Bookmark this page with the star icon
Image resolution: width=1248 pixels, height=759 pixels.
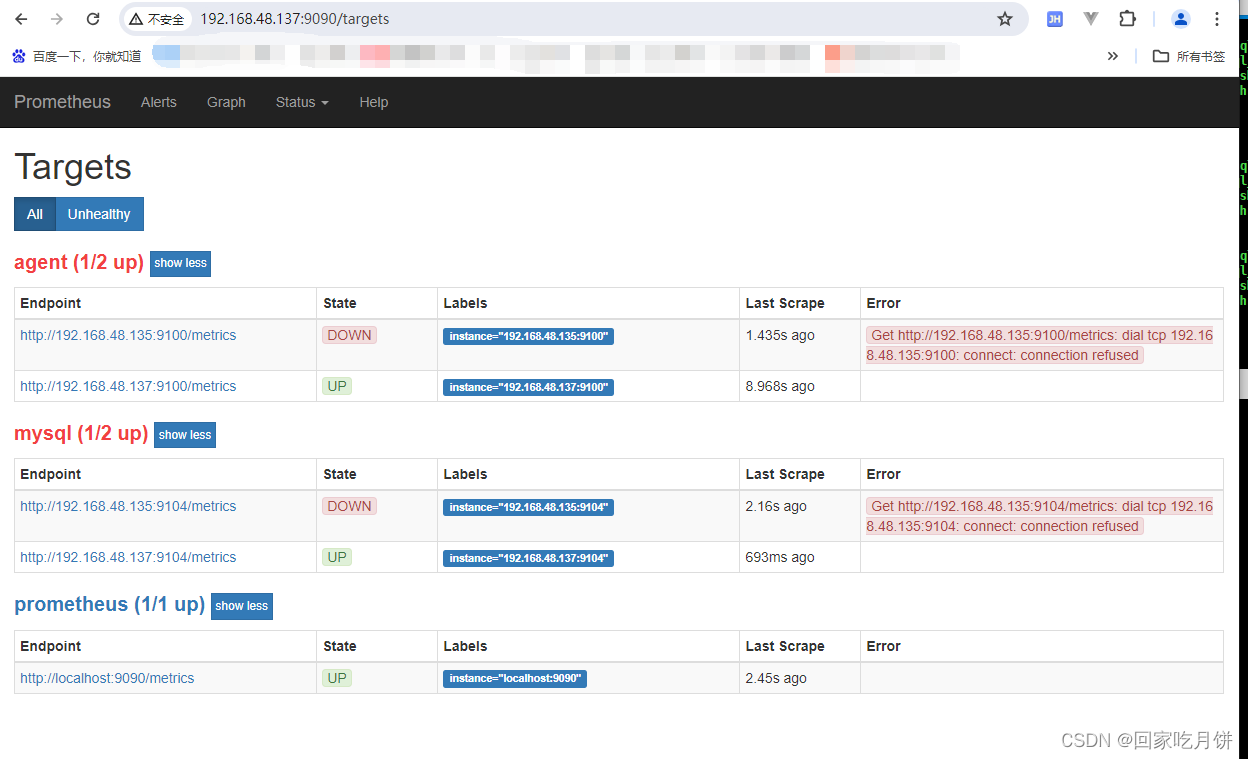1005,19
